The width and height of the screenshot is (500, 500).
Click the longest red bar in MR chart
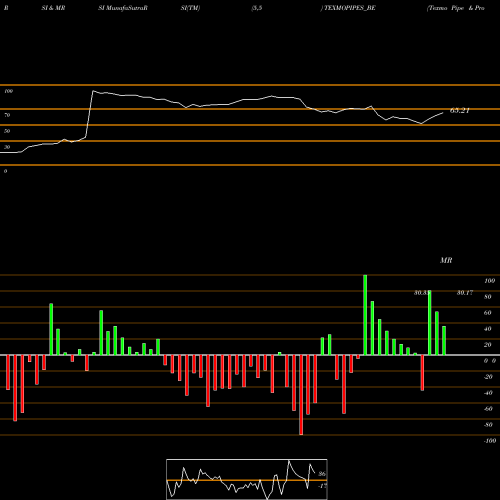[301, 395]
